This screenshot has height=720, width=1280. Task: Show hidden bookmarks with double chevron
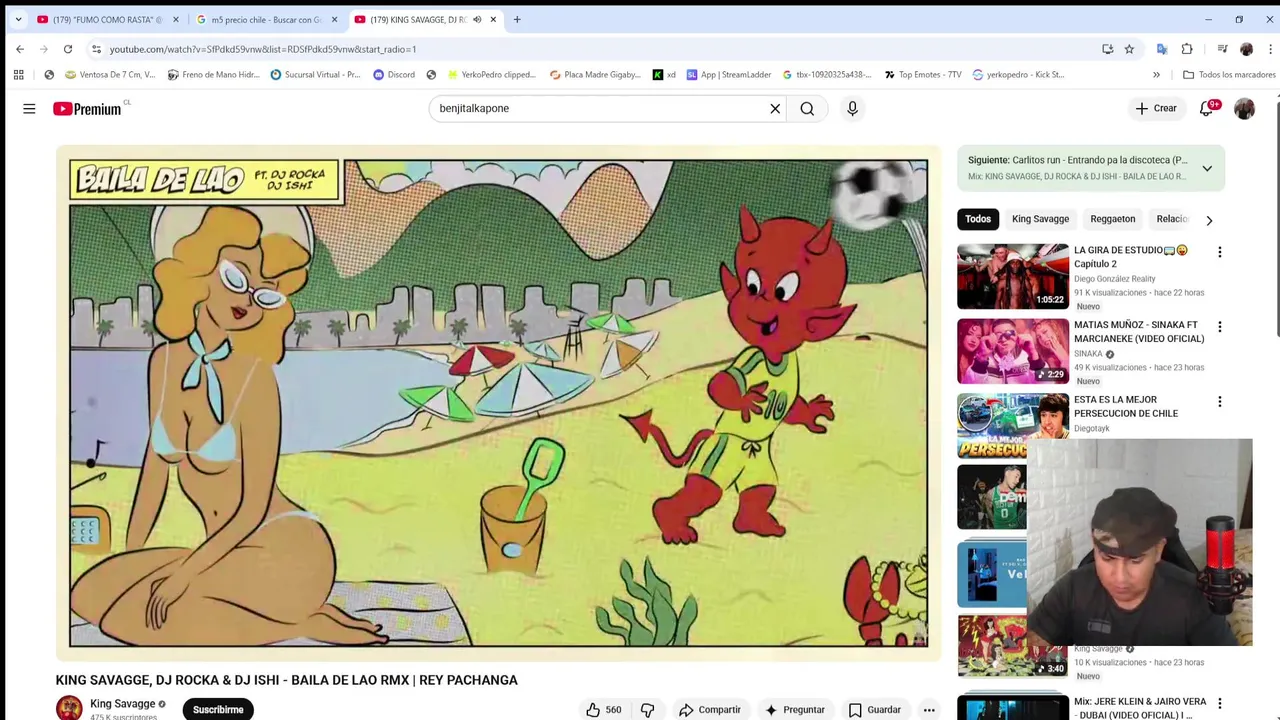tap(1156, 75)
